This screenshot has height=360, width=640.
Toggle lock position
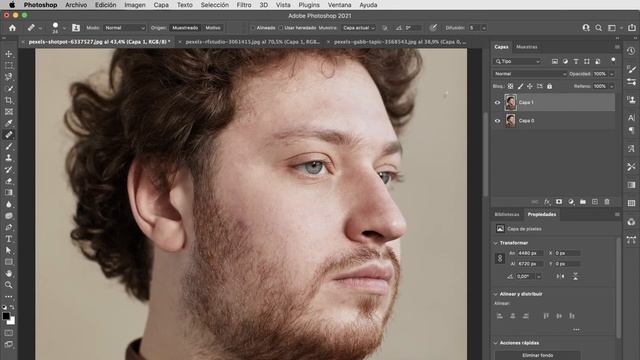[x=530, y=86]
